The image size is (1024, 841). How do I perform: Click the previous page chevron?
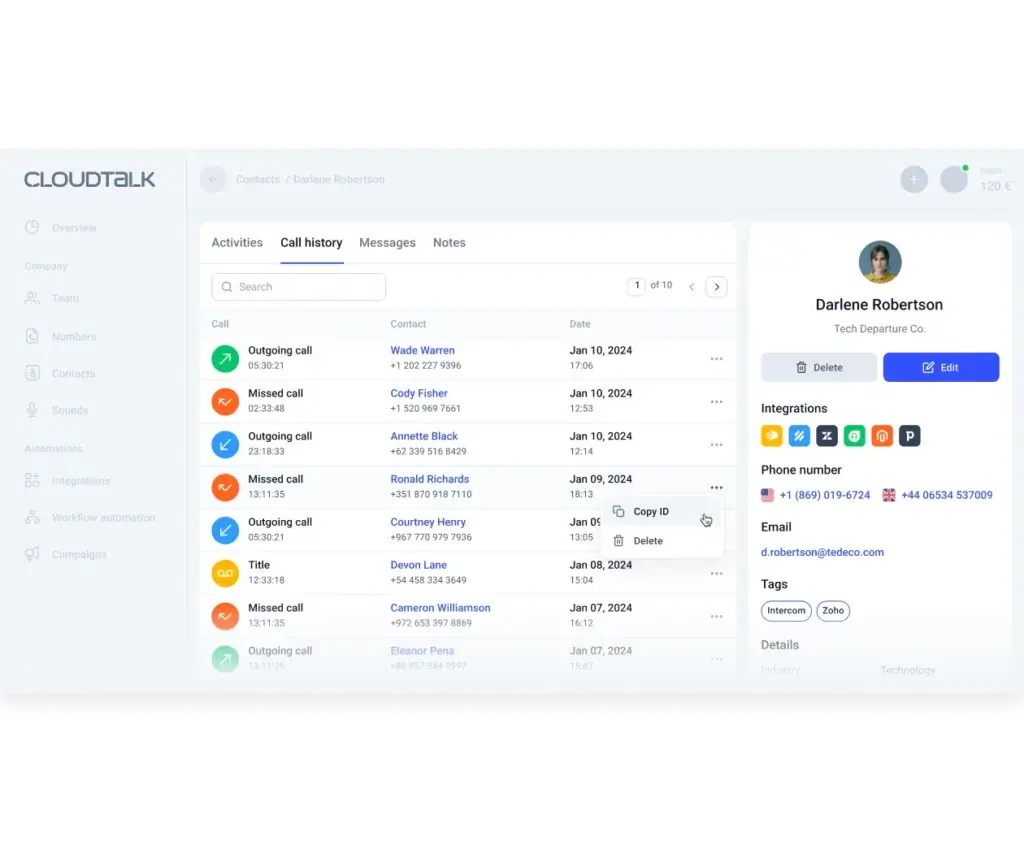691,286
